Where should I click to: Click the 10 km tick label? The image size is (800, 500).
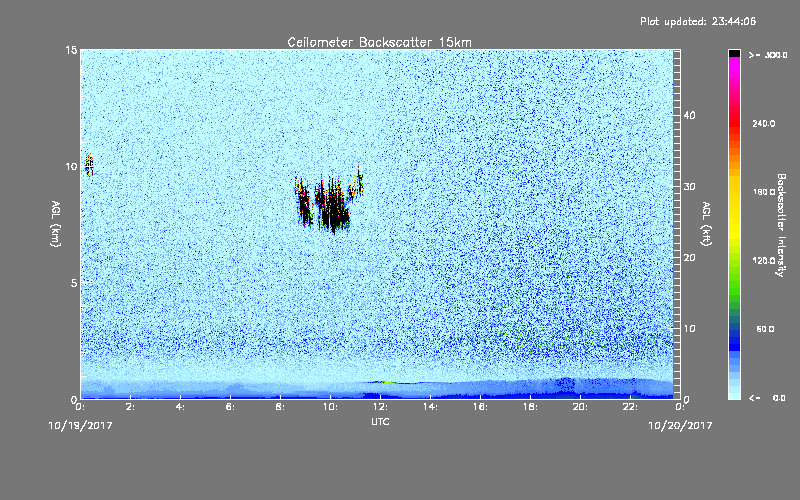[x=71, y=166]
